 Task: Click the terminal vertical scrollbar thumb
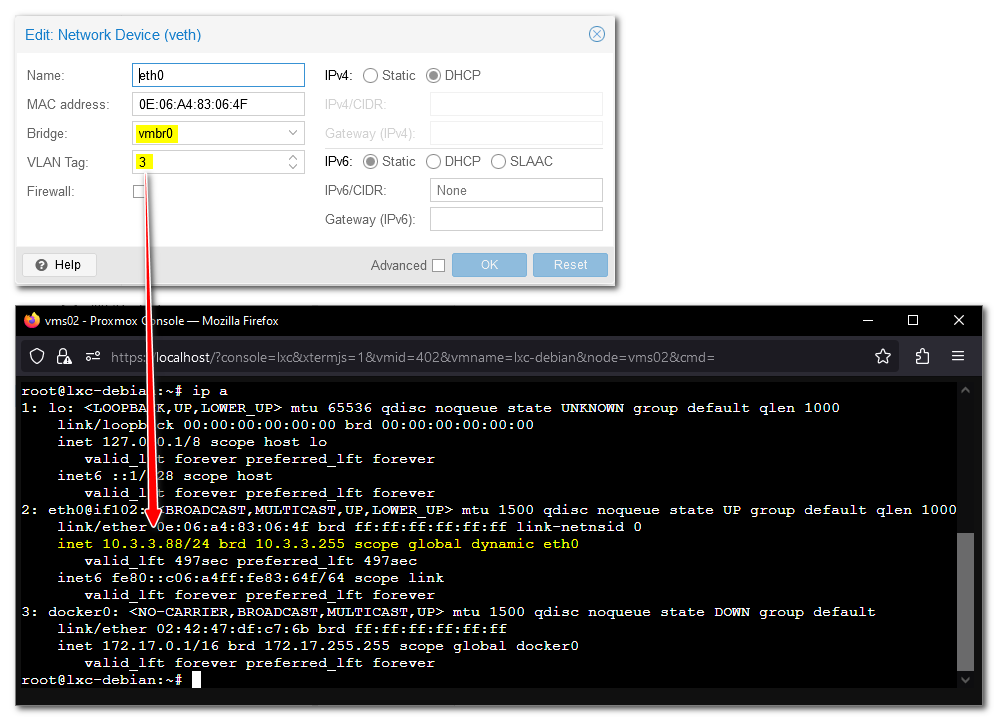click(x=964, y=600)
